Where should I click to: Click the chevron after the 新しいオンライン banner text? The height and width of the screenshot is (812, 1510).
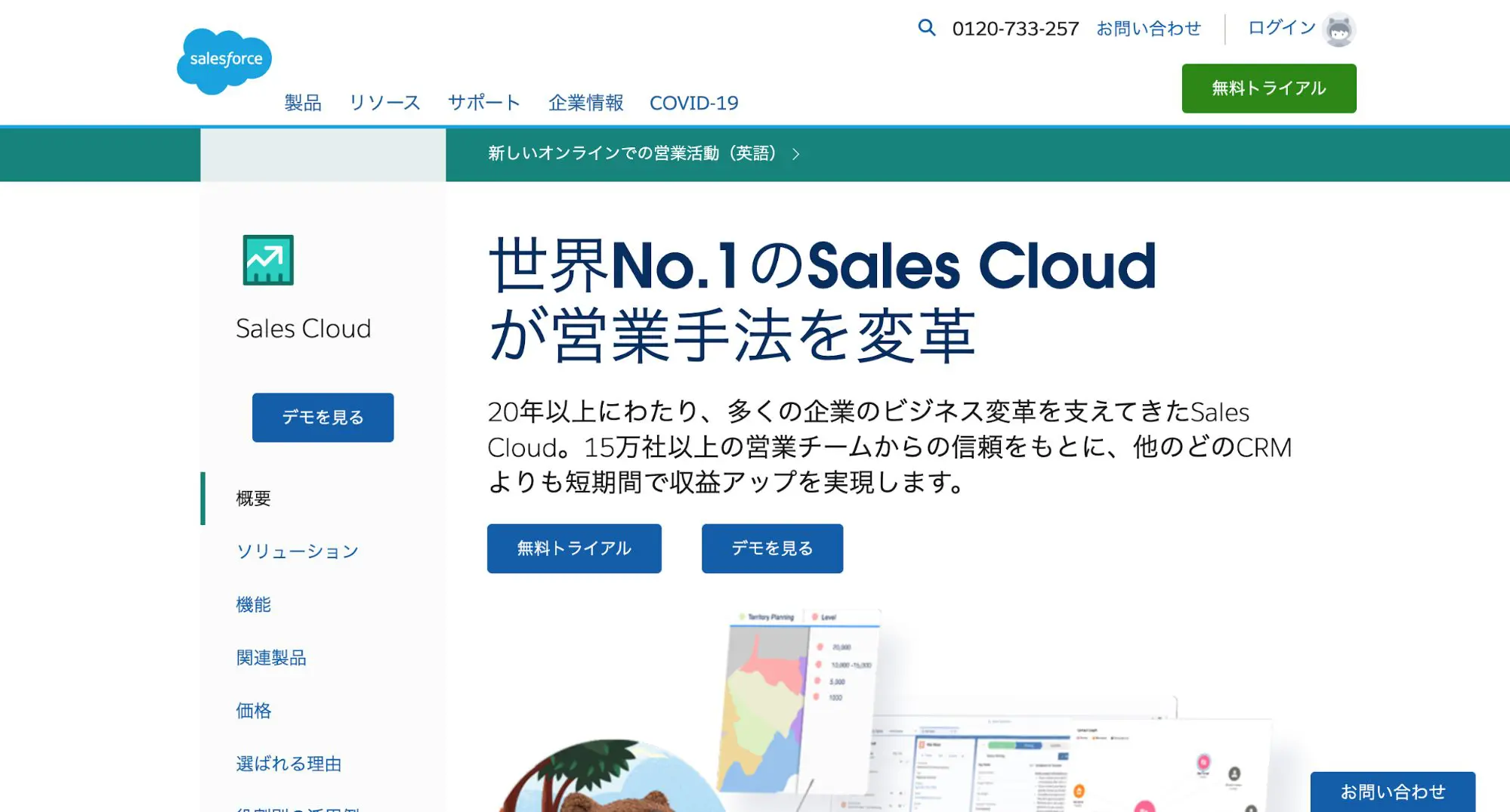tap(796, 154)
